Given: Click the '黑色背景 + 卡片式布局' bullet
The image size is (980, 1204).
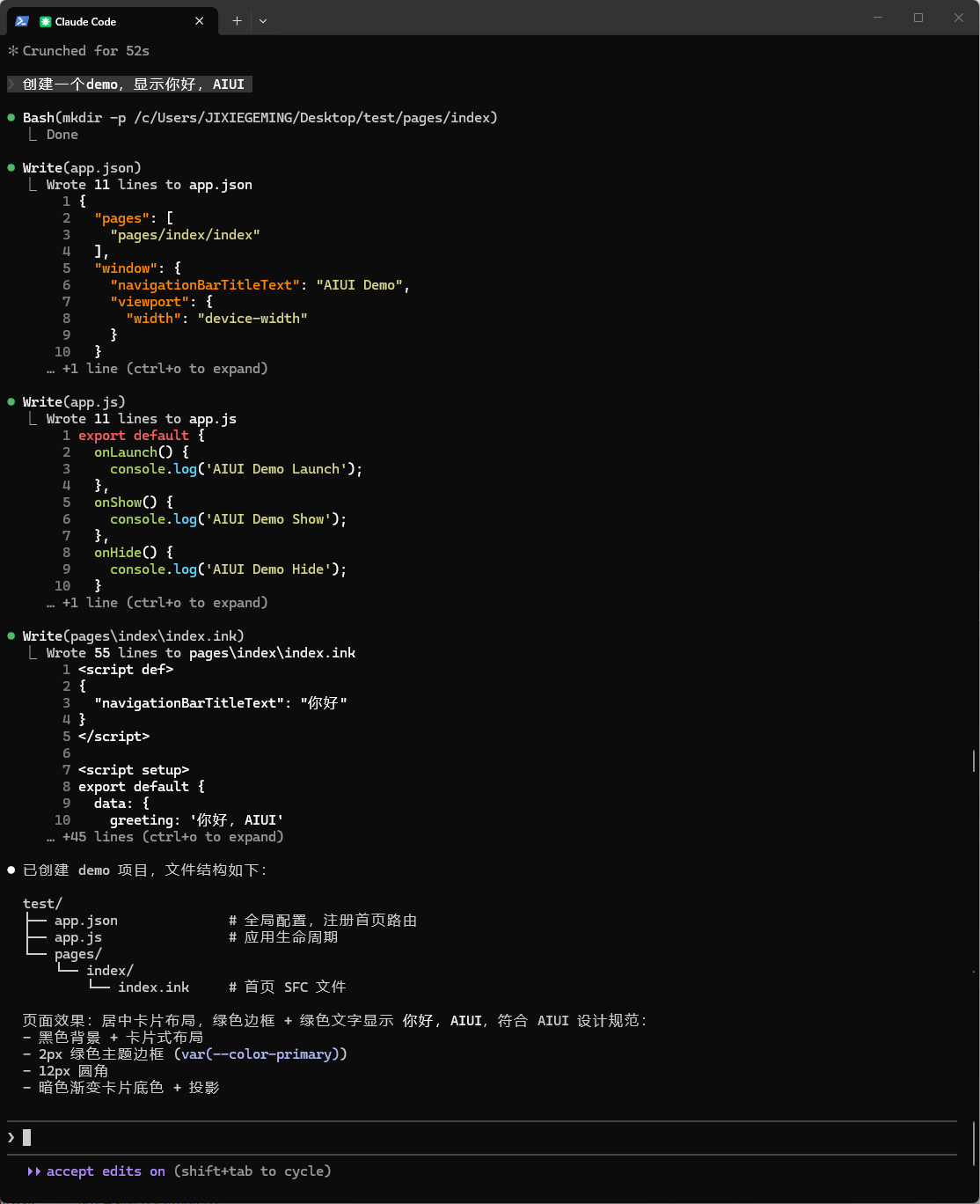Looking at the screenshot, I should [x=113, y=1038].
